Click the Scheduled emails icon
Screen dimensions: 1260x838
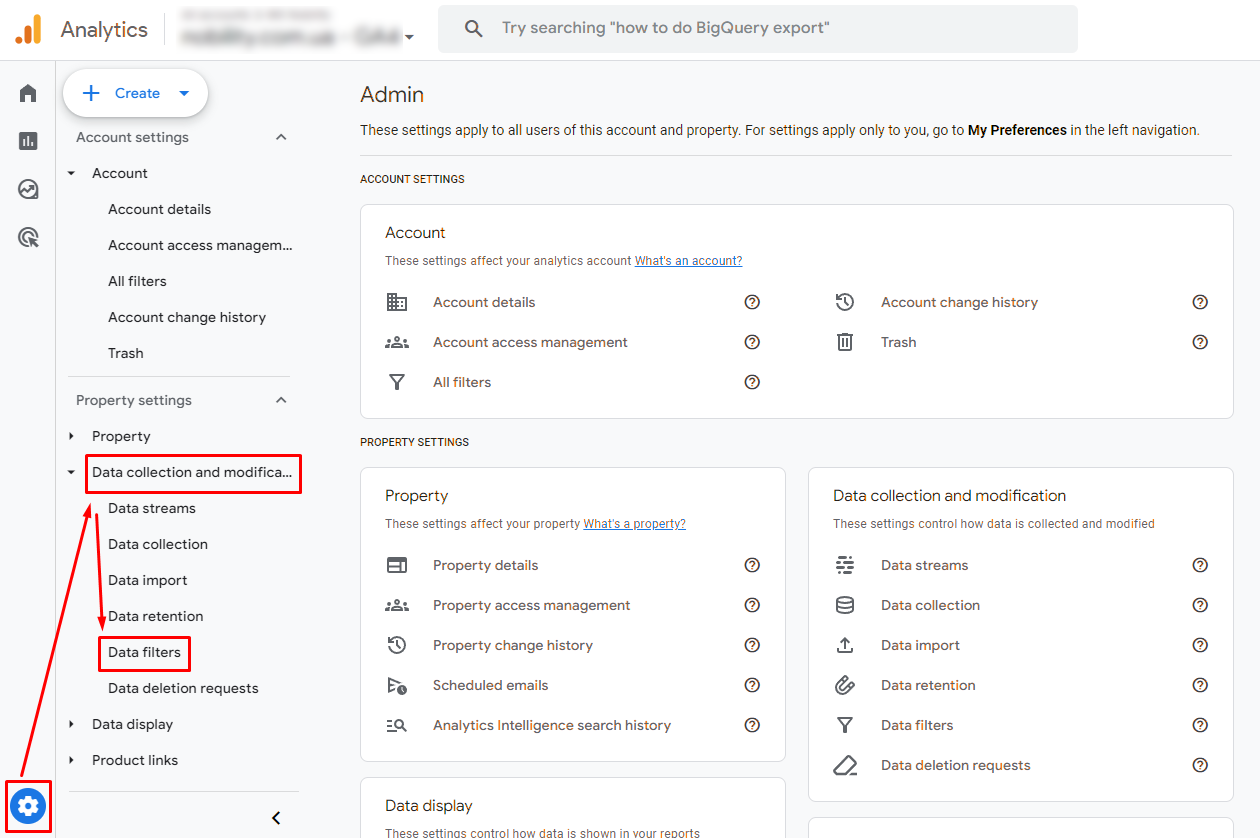(397, 685)
